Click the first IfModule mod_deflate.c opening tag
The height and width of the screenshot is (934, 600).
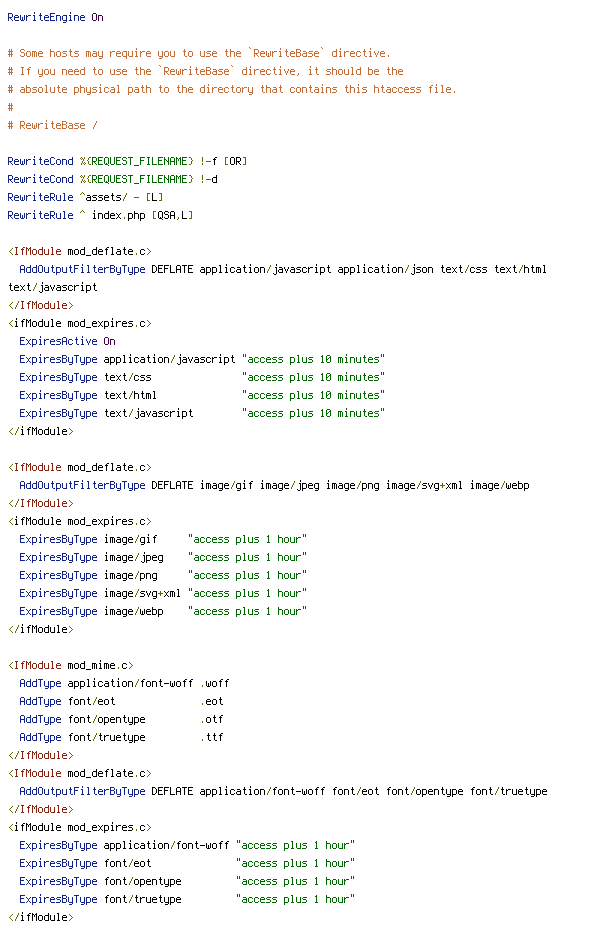pyautogui.click(x=80, y=251)
